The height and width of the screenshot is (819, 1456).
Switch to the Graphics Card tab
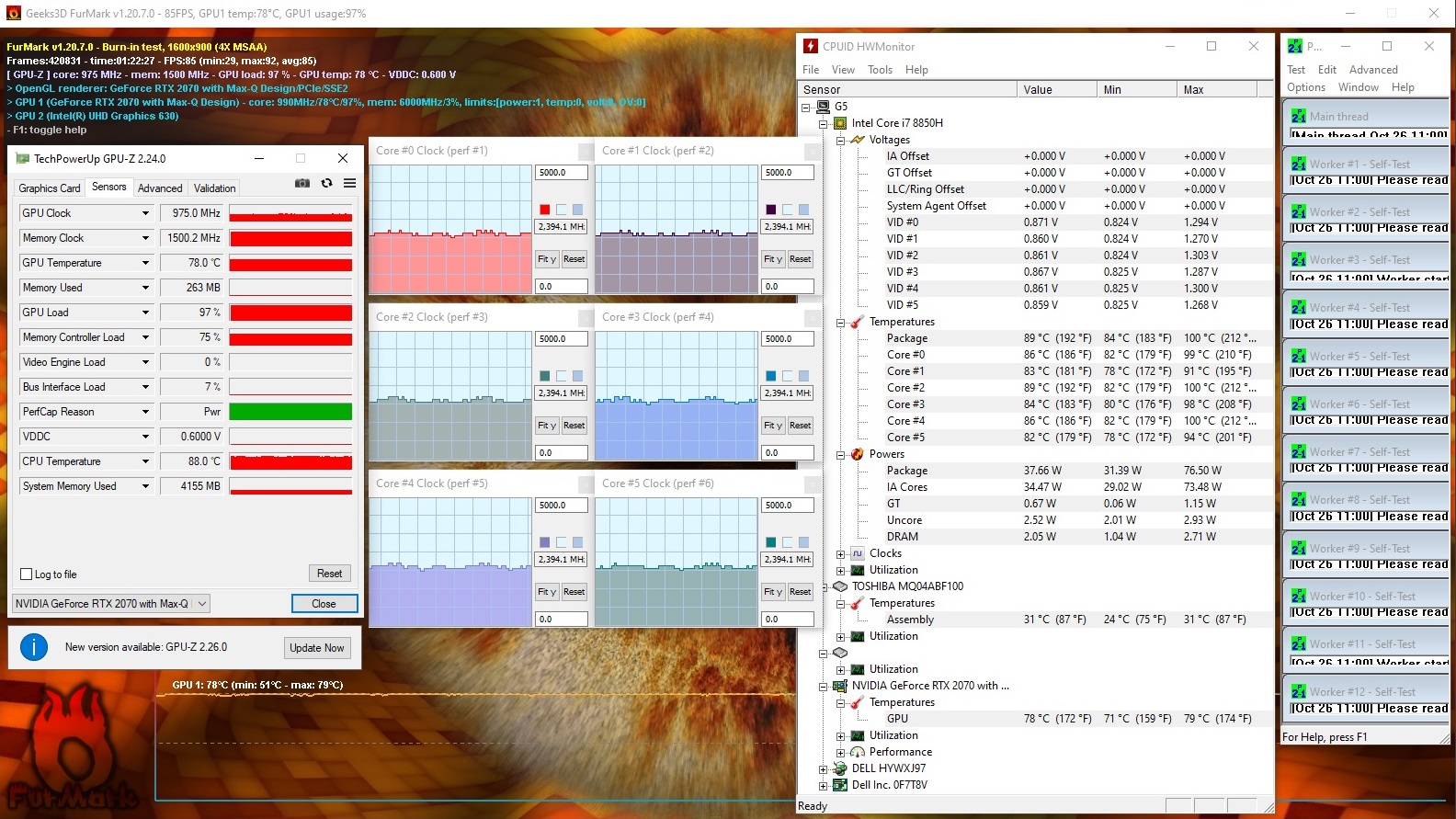coord(50,188)
